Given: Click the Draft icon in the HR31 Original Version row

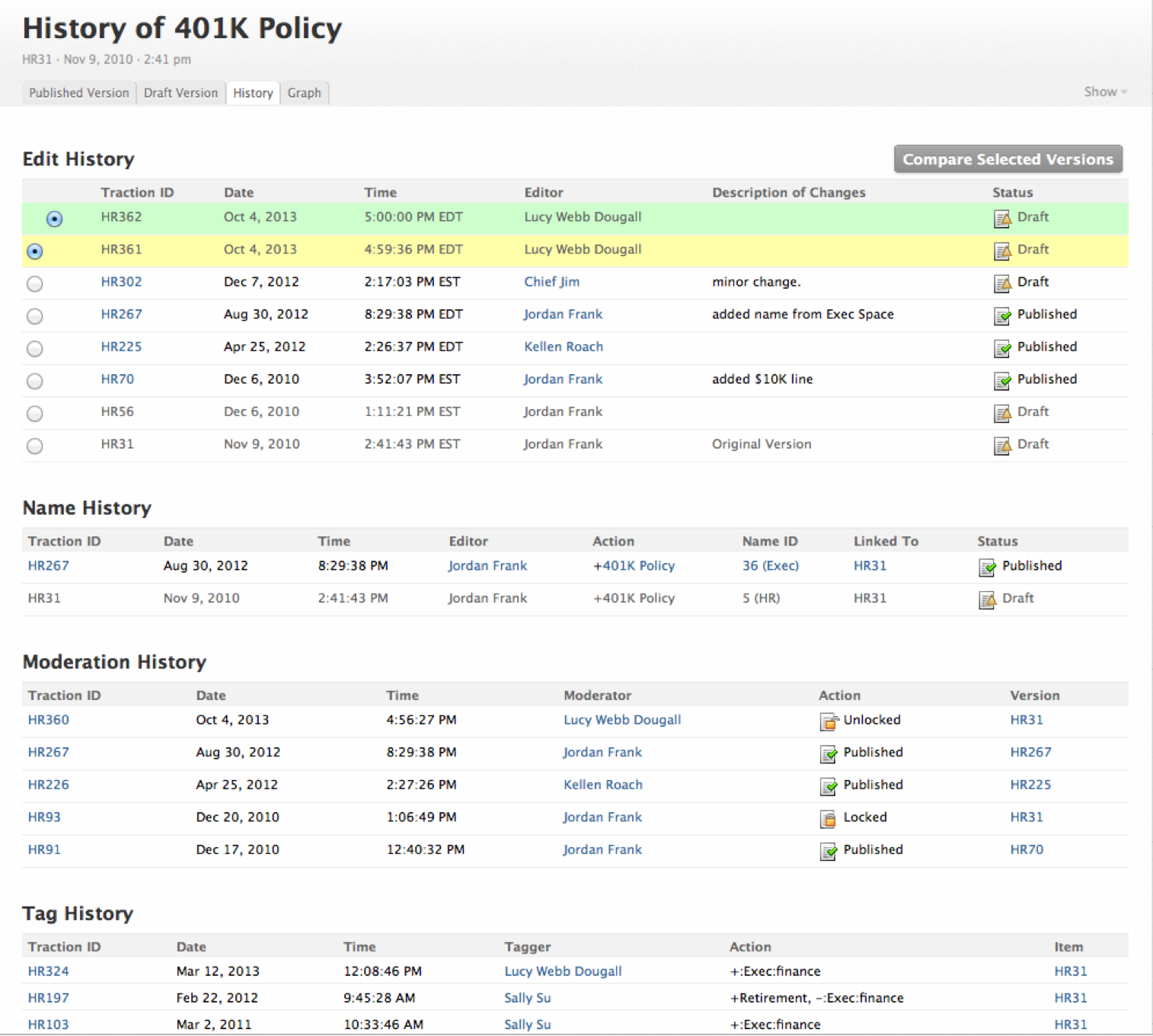Looking at the screenshot, I should (1002, 446).
